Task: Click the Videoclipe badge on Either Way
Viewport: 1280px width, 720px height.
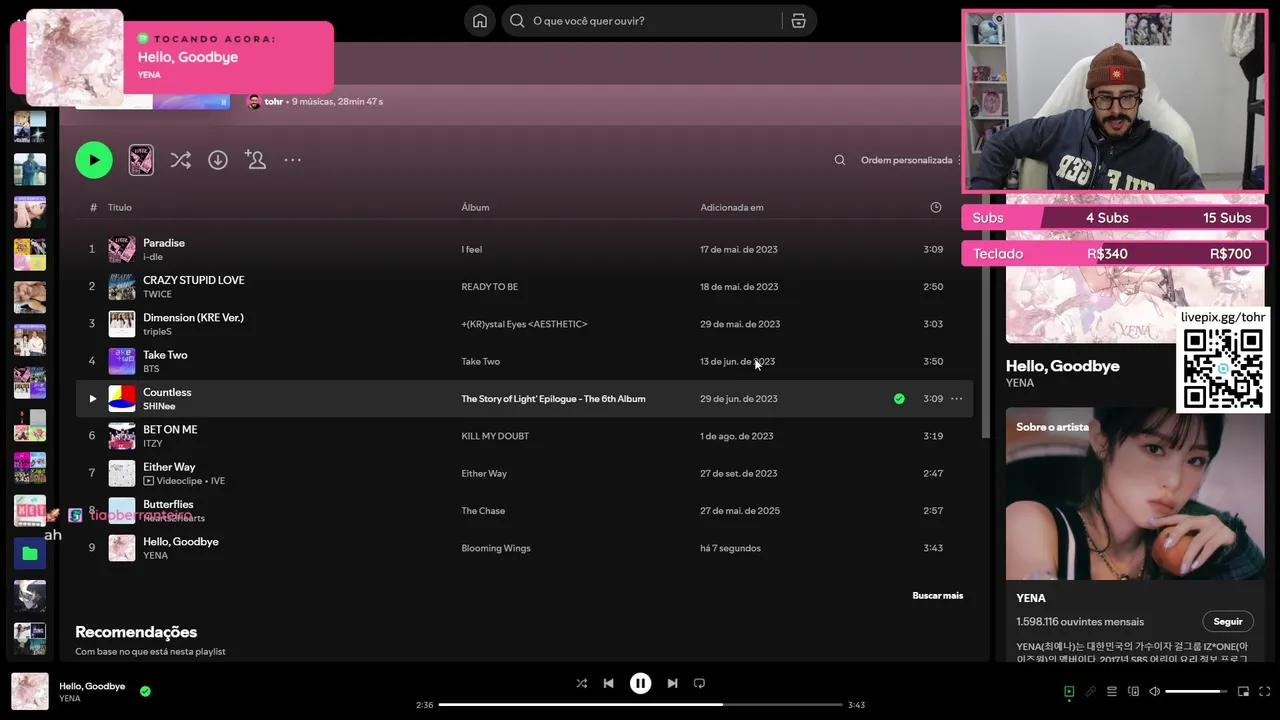Action: (173, 481)
